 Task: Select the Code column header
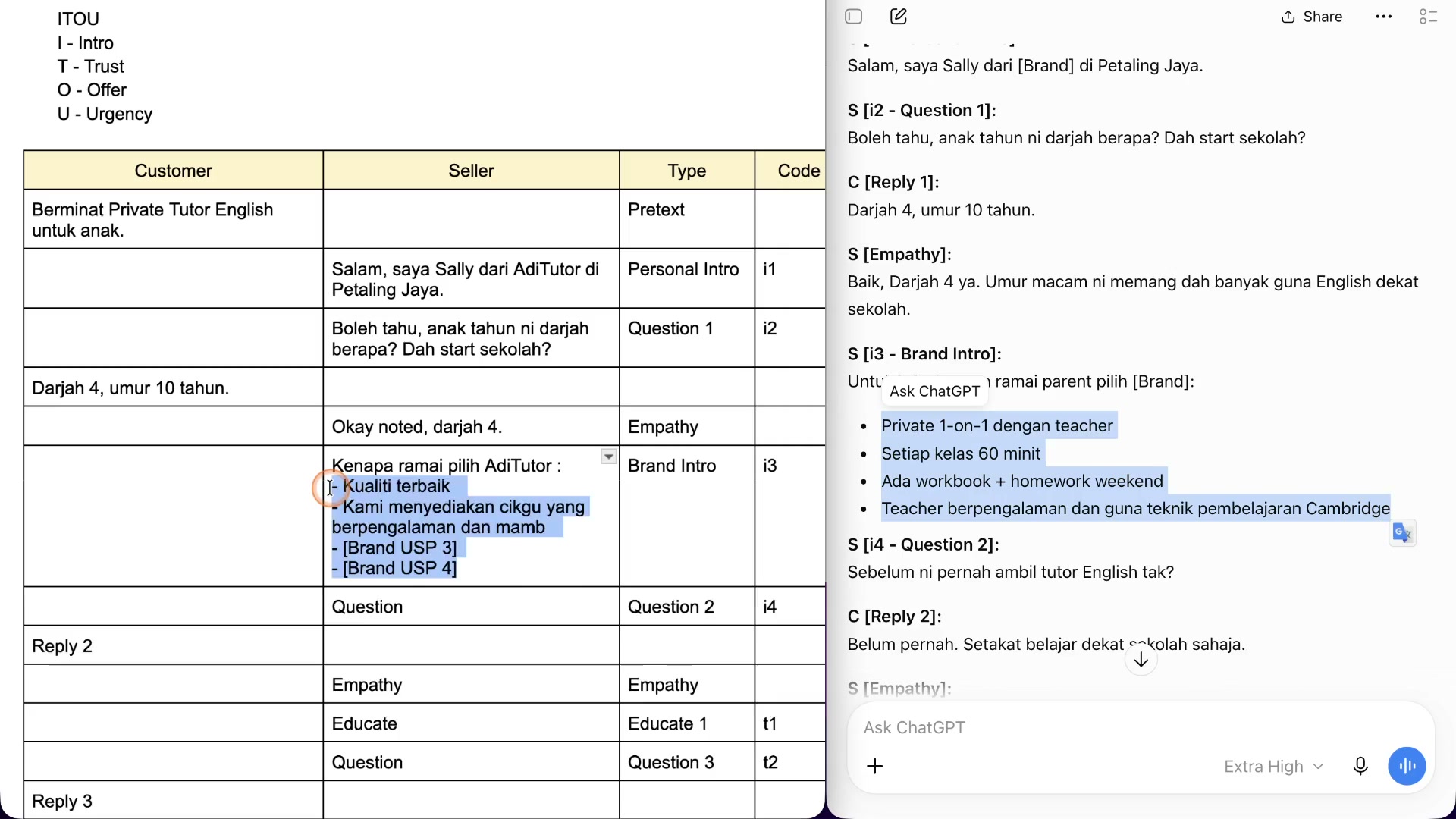click(x=791, y=171)
